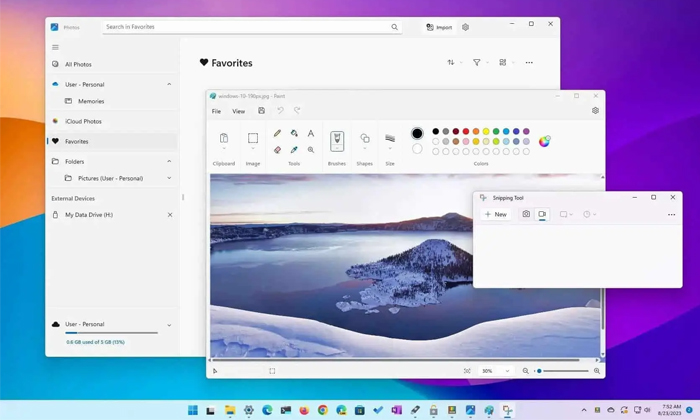Click the Sort icon in Photos
The width and height of the screenshot is (700, 420).
(451, 62)
